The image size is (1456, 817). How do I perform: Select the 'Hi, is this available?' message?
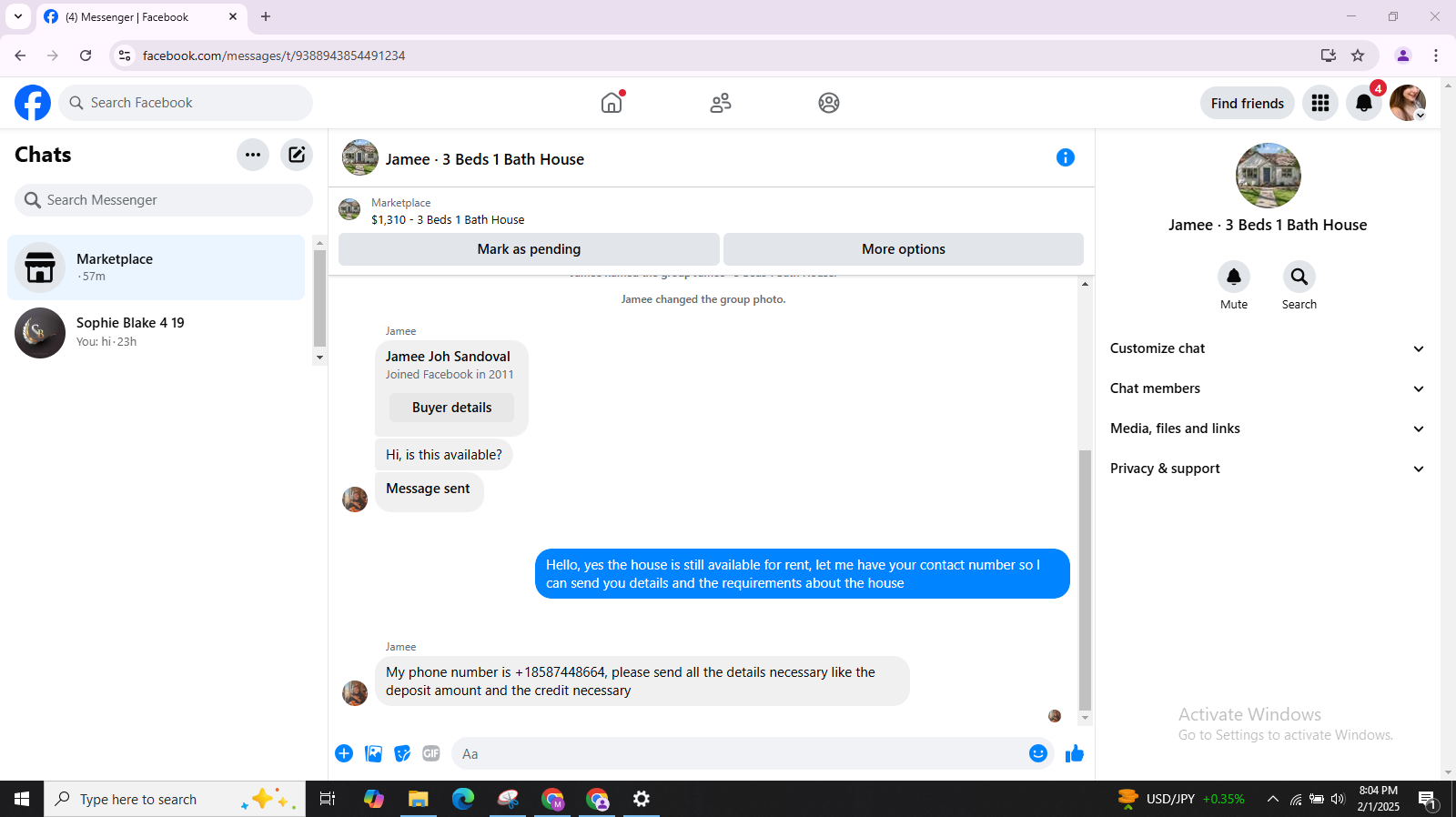[x=444, y=455]
